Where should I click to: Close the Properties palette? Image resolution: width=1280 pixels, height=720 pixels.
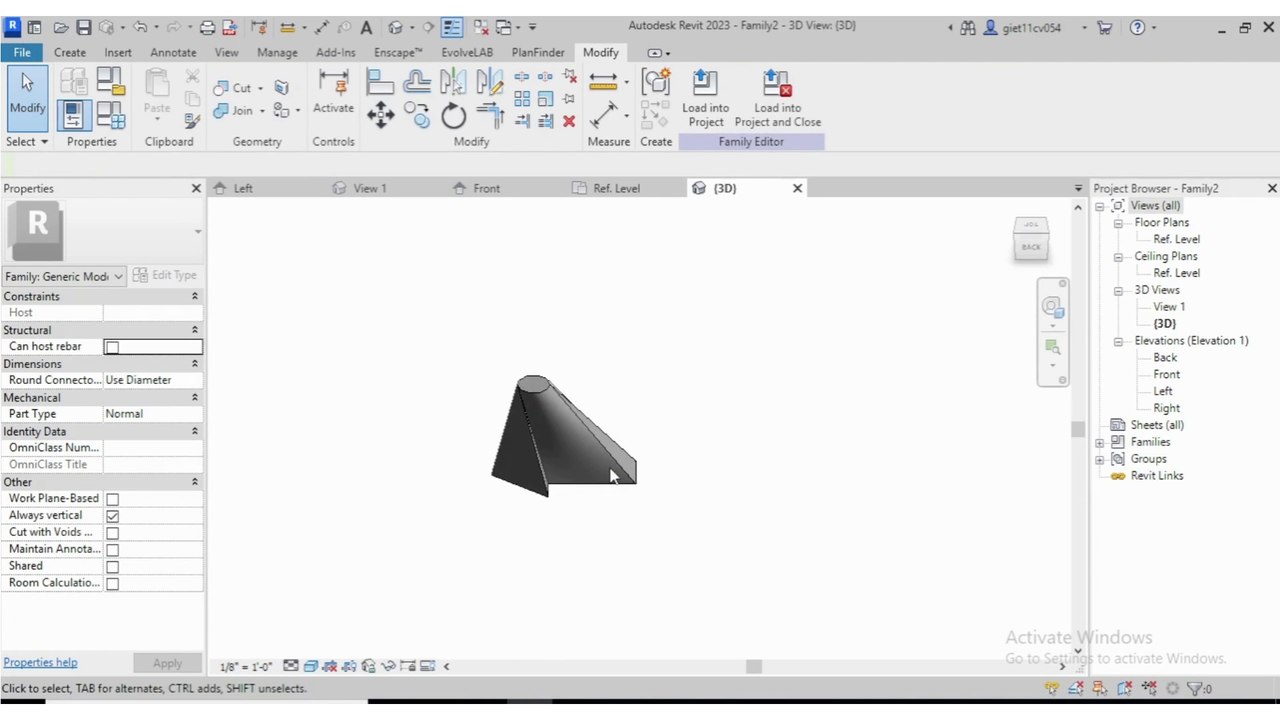pos(196,188)
